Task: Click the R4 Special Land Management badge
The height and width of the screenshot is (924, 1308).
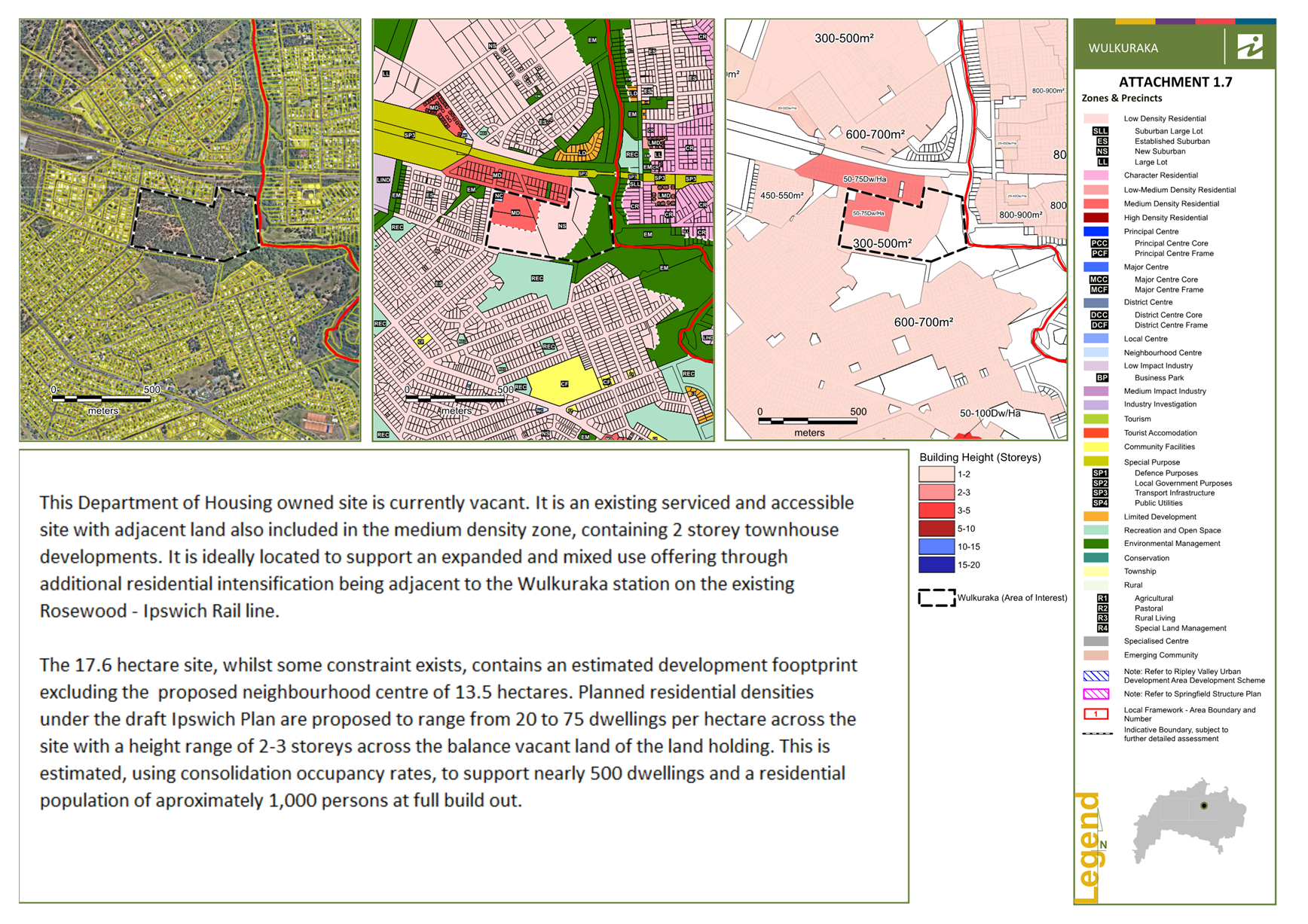Action: click(1102, 628)
